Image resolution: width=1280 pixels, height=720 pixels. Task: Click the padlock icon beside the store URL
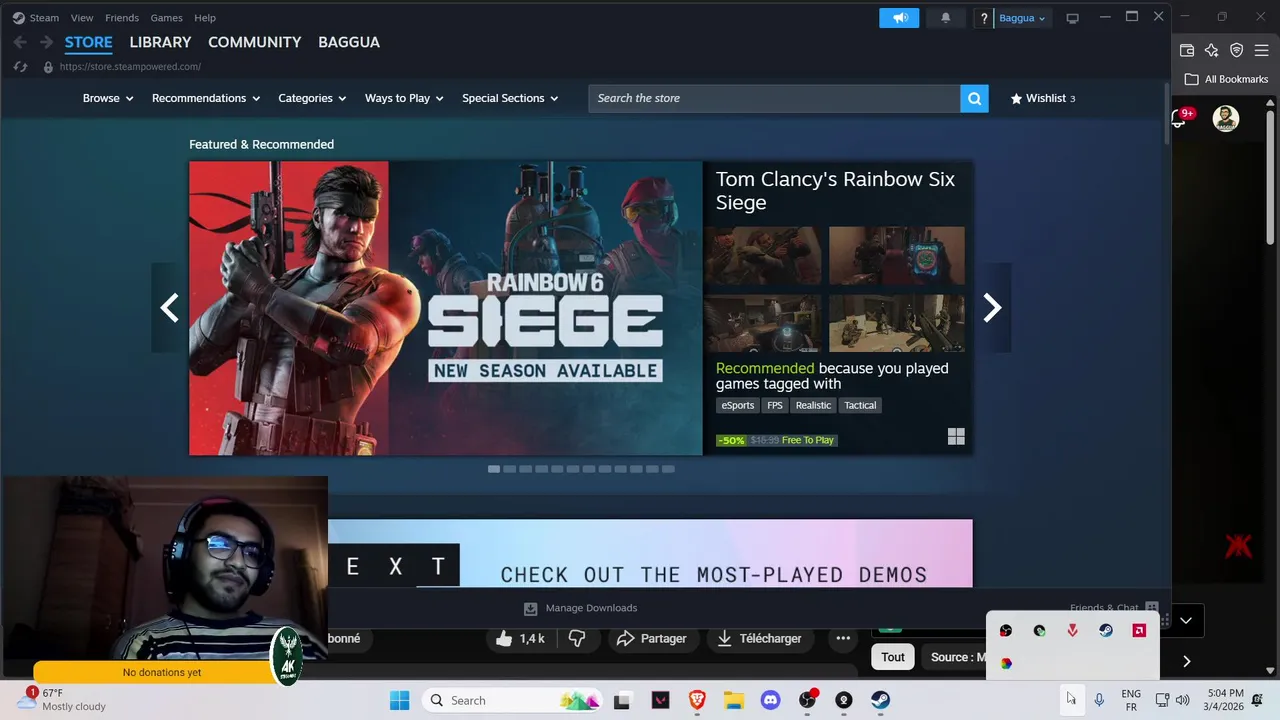point(48,67)
